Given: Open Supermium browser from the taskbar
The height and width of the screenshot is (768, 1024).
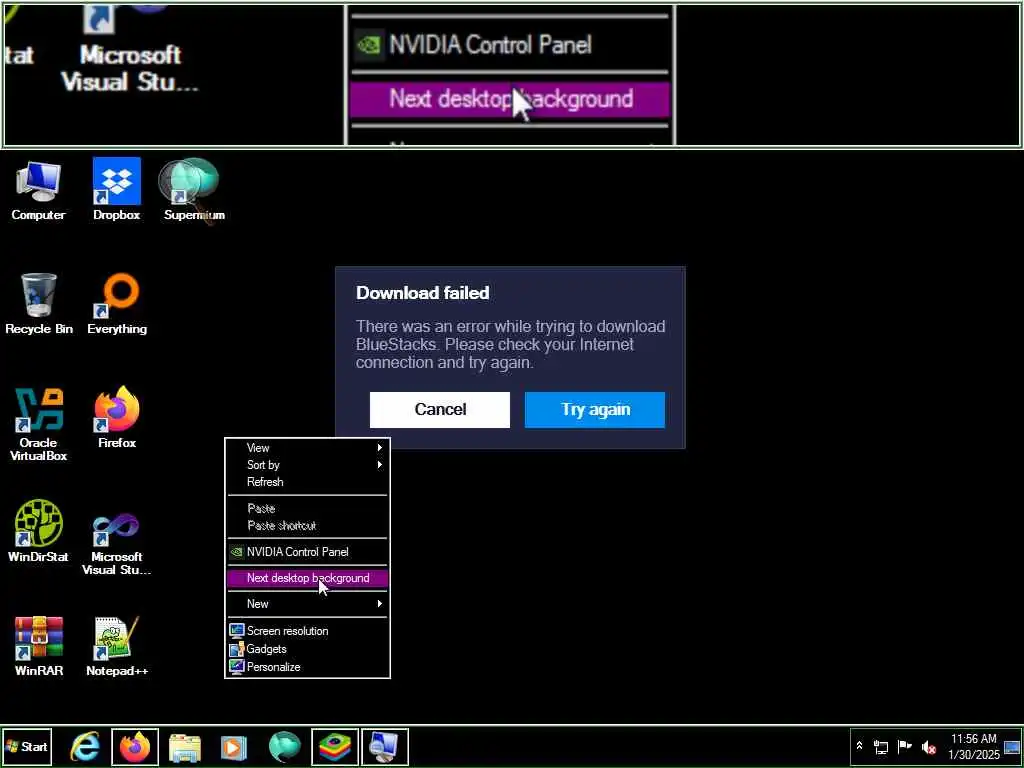Looking at the screenshot, I should 284,747.
